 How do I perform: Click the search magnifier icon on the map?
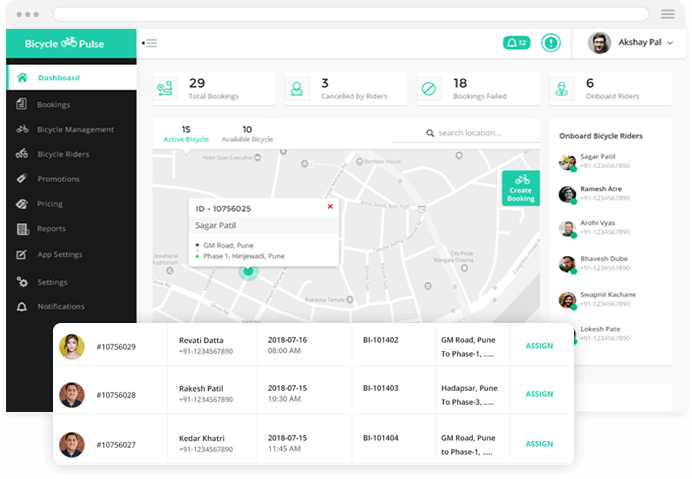(430, 133)
